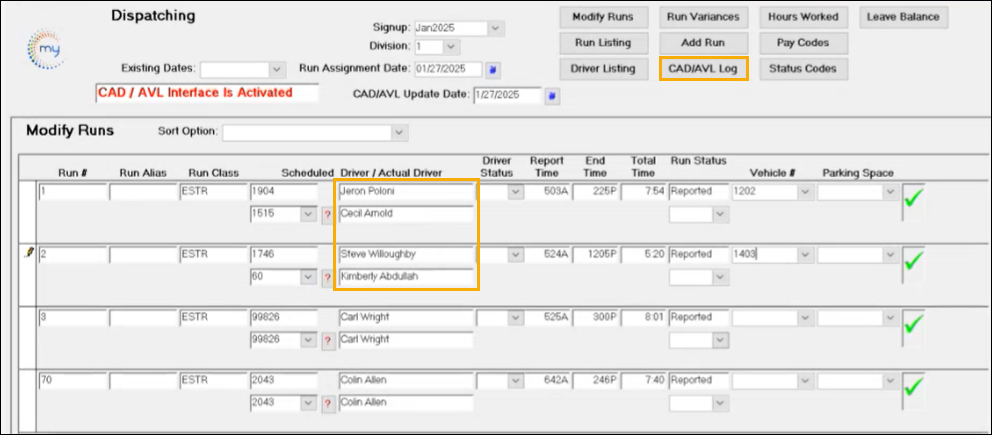Image resolution: width=992 pixels, height=435 pixels.
Task: Open Vehicle # dropdown for Run 1
Action: pos(805,191)
